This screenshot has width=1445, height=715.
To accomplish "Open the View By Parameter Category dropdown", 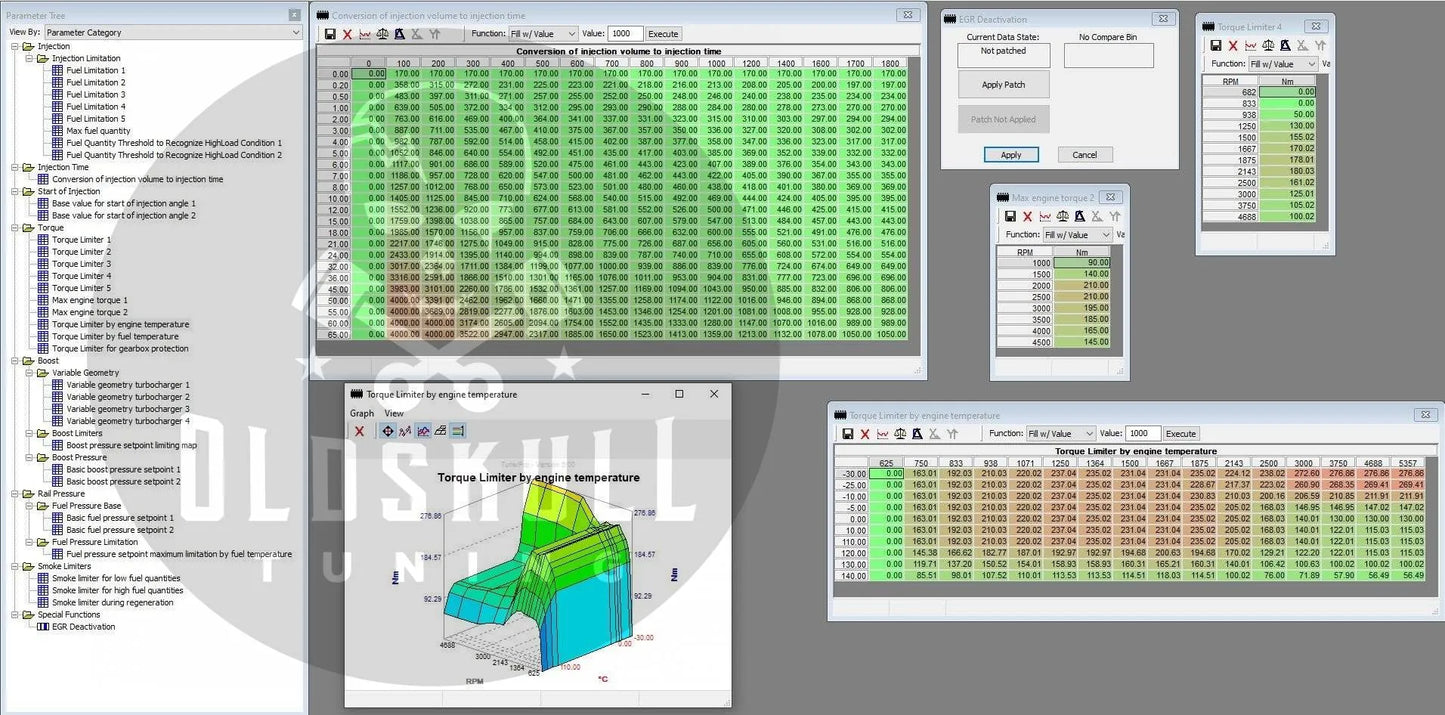I will coord(172,32).
